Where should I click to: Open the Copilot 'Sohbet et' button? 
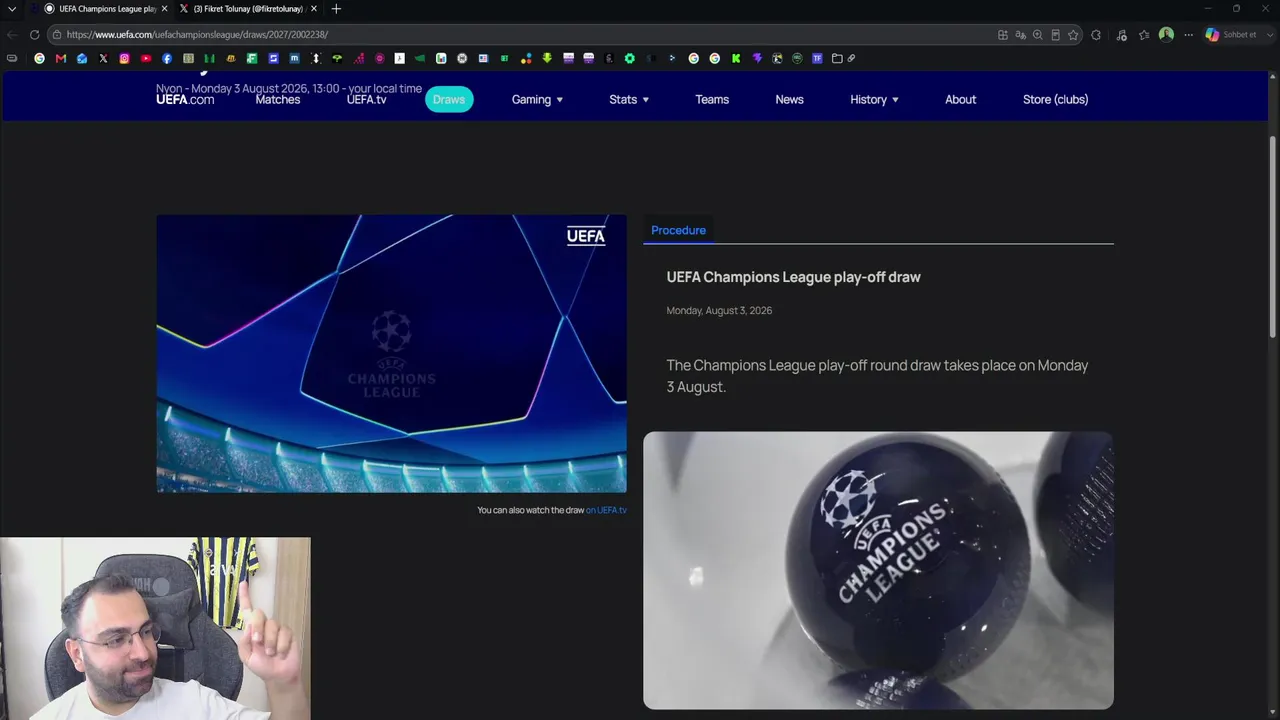(x=1231, y=34)
